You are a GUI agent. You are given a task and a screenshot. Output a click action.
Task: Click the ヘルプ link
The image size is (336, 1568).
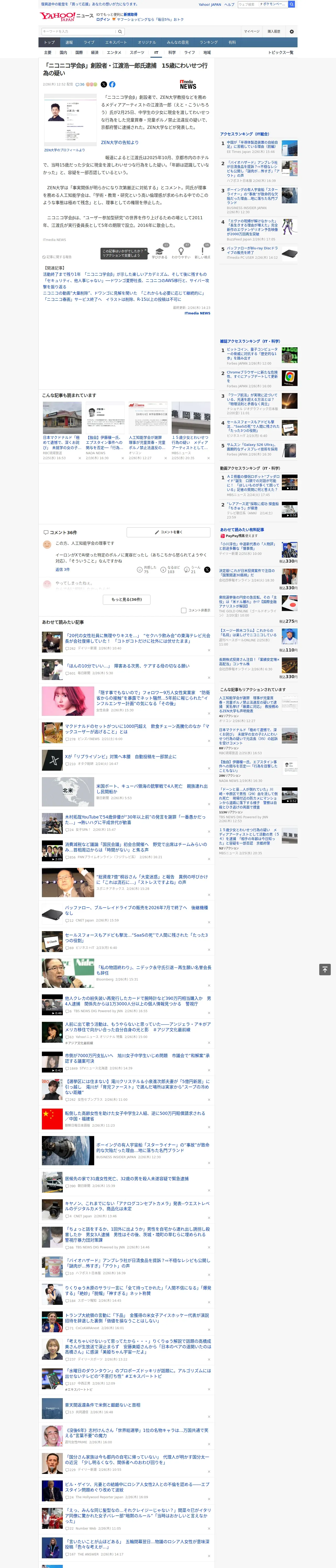[x=229, y=4]
